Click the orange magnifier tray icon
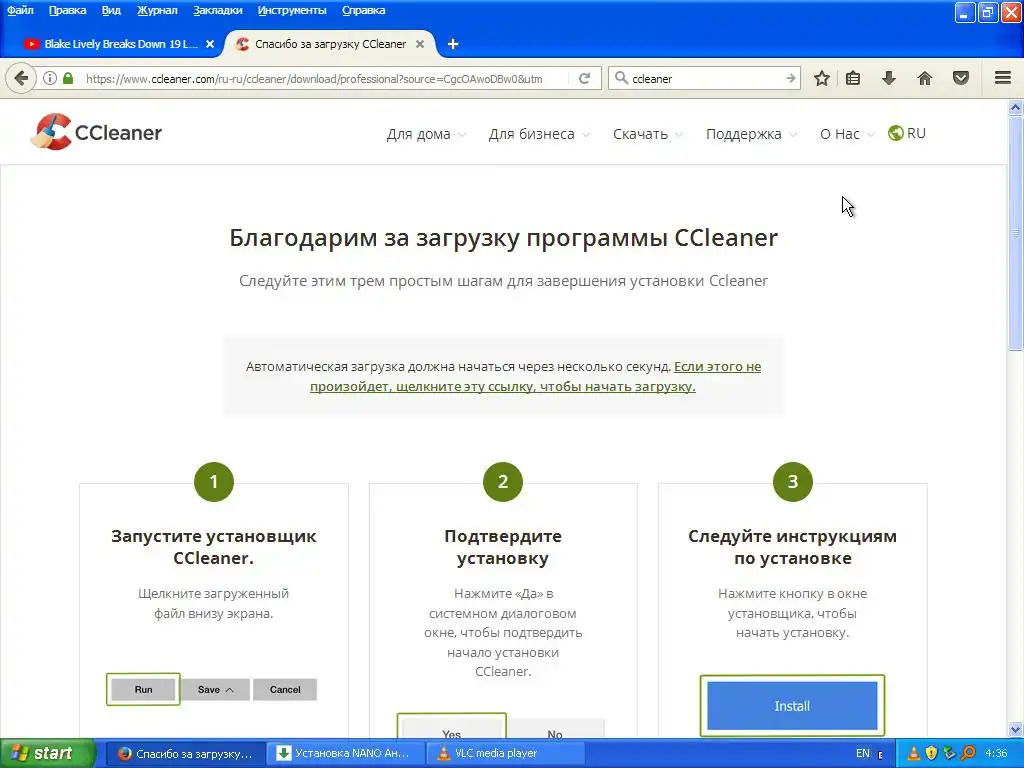Screen dimensions: 1024x768 pos(968,753)
